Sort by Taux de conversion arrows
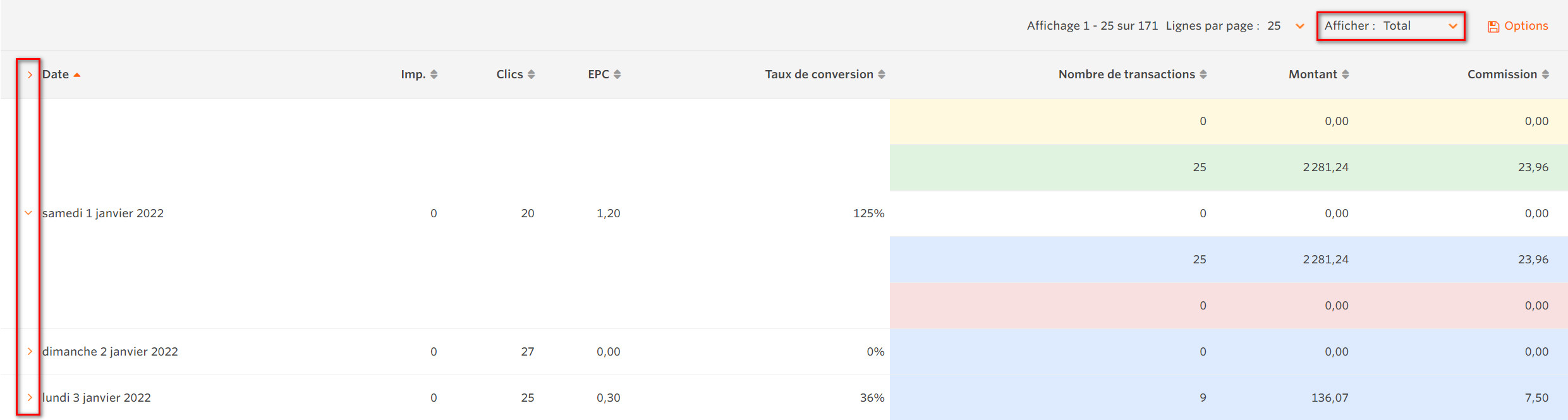 [882, 75]
